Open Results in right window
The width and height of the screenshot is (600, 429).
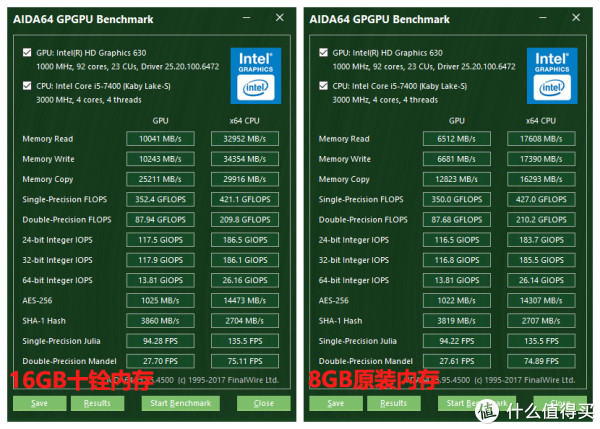pos(394,403)
